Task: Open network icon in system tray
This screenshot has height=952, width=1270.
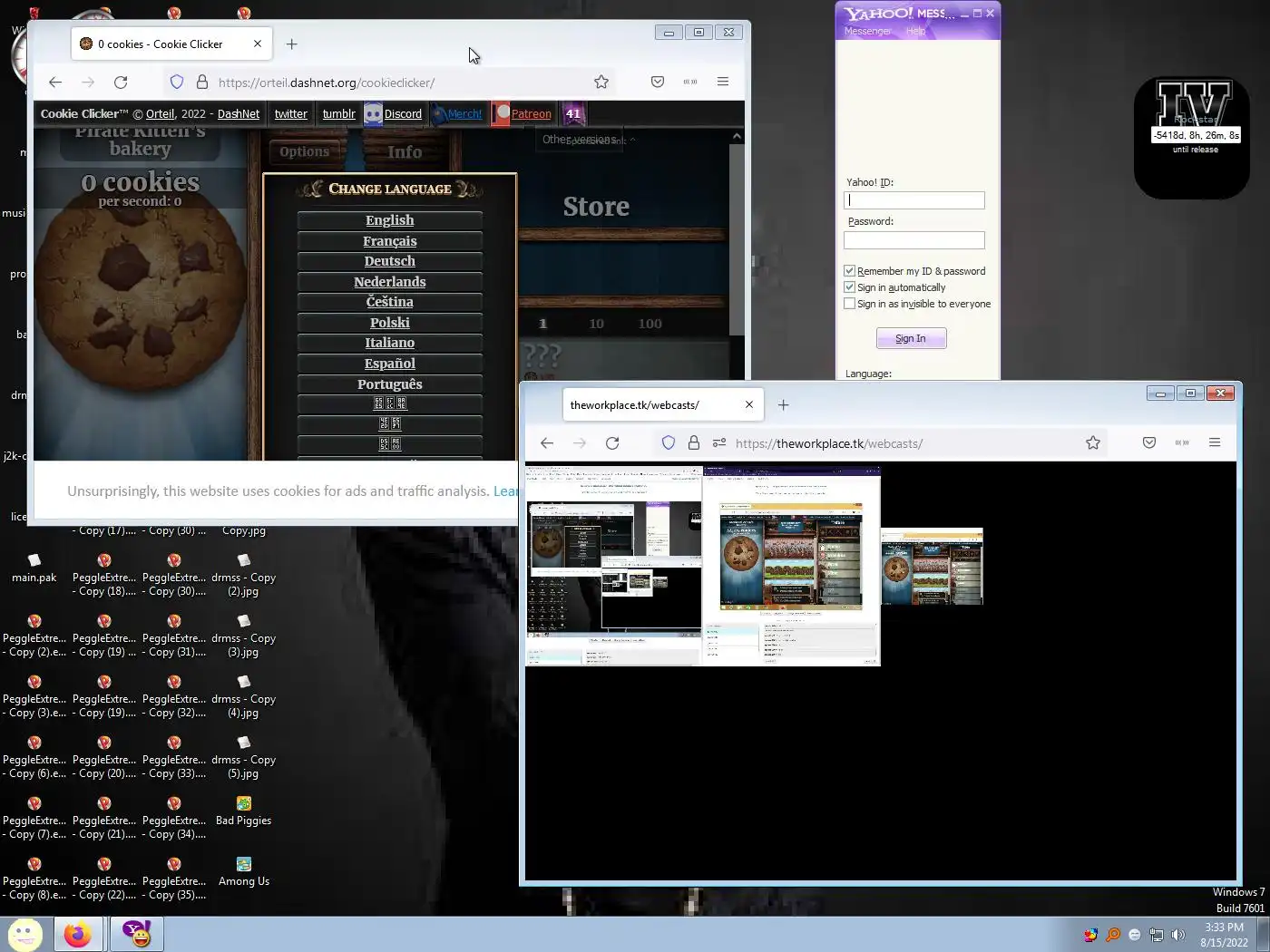Action: [x=1157, y=935]
